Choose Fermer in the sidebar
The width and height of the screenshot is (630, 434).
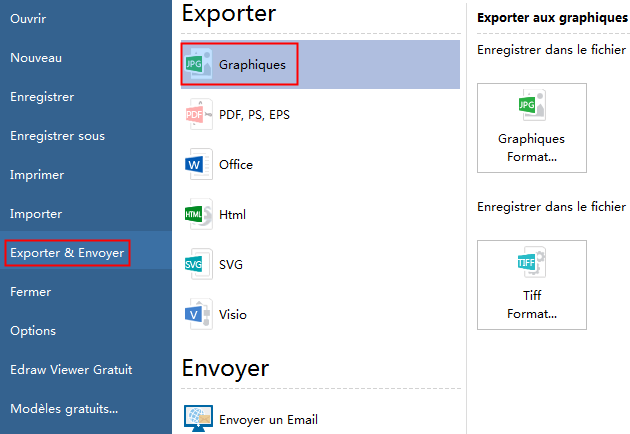coord(31,292)
